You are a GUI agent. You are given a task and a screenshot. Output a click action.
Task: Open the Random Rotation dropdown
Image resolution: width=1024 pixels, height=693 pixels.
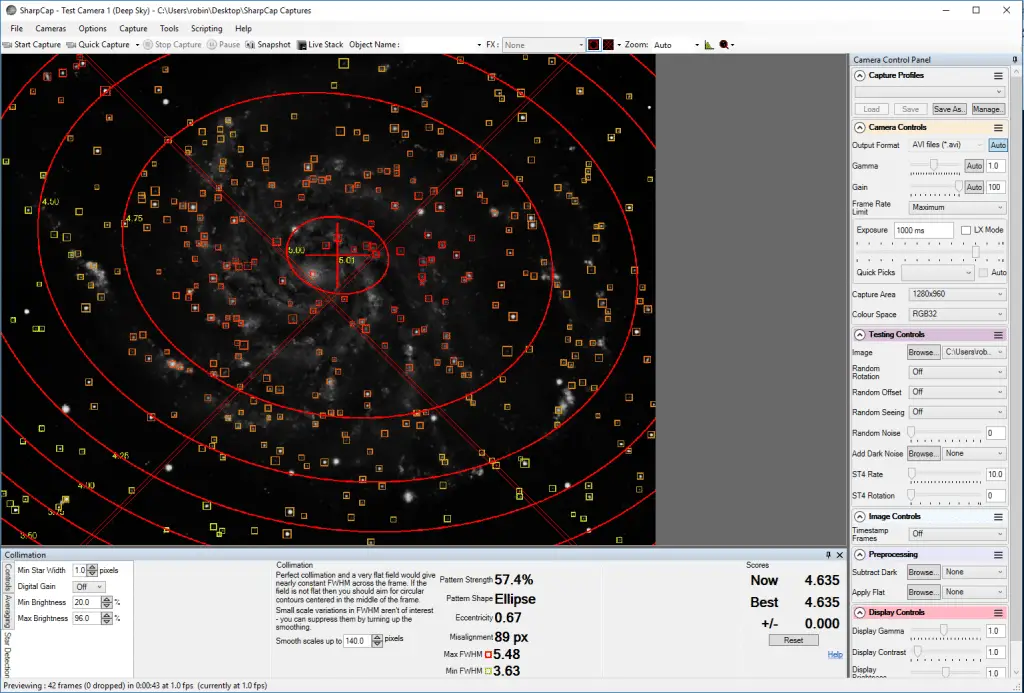pos(957,372)
